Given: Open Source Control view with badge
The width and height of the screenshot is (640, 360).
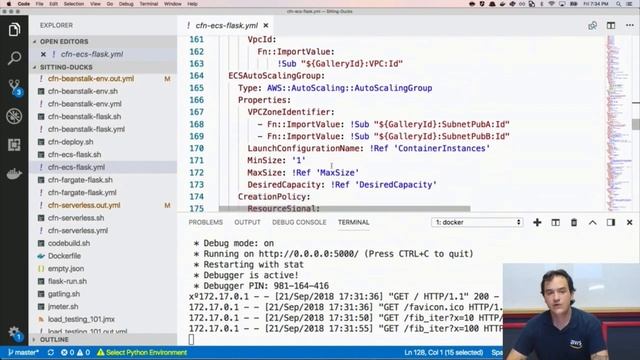Looking at the screenshot, I should pos(14,87).
